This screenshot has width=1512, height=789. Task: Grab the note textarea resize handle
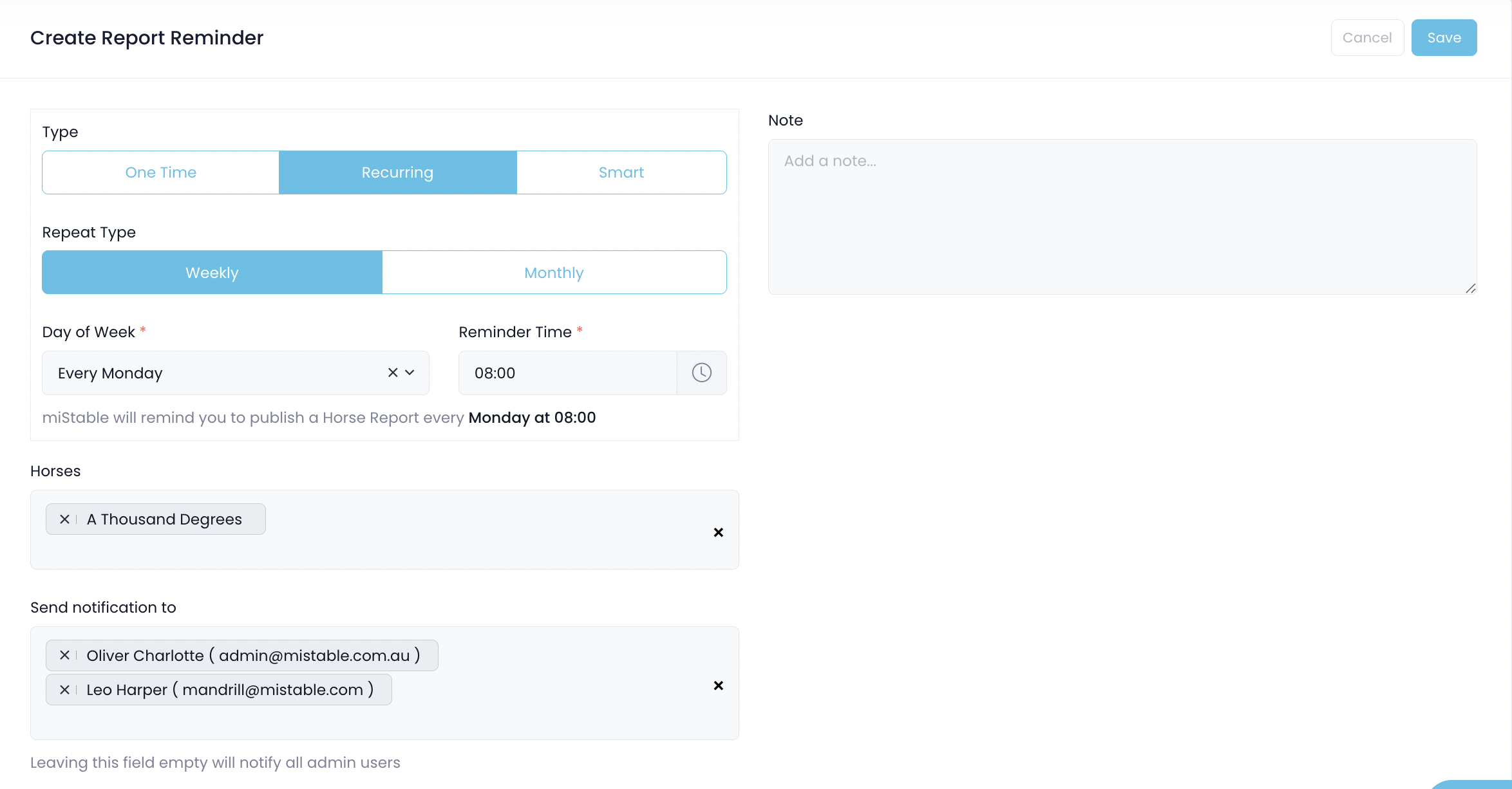pyautogui.click(x=1470, y=288)
